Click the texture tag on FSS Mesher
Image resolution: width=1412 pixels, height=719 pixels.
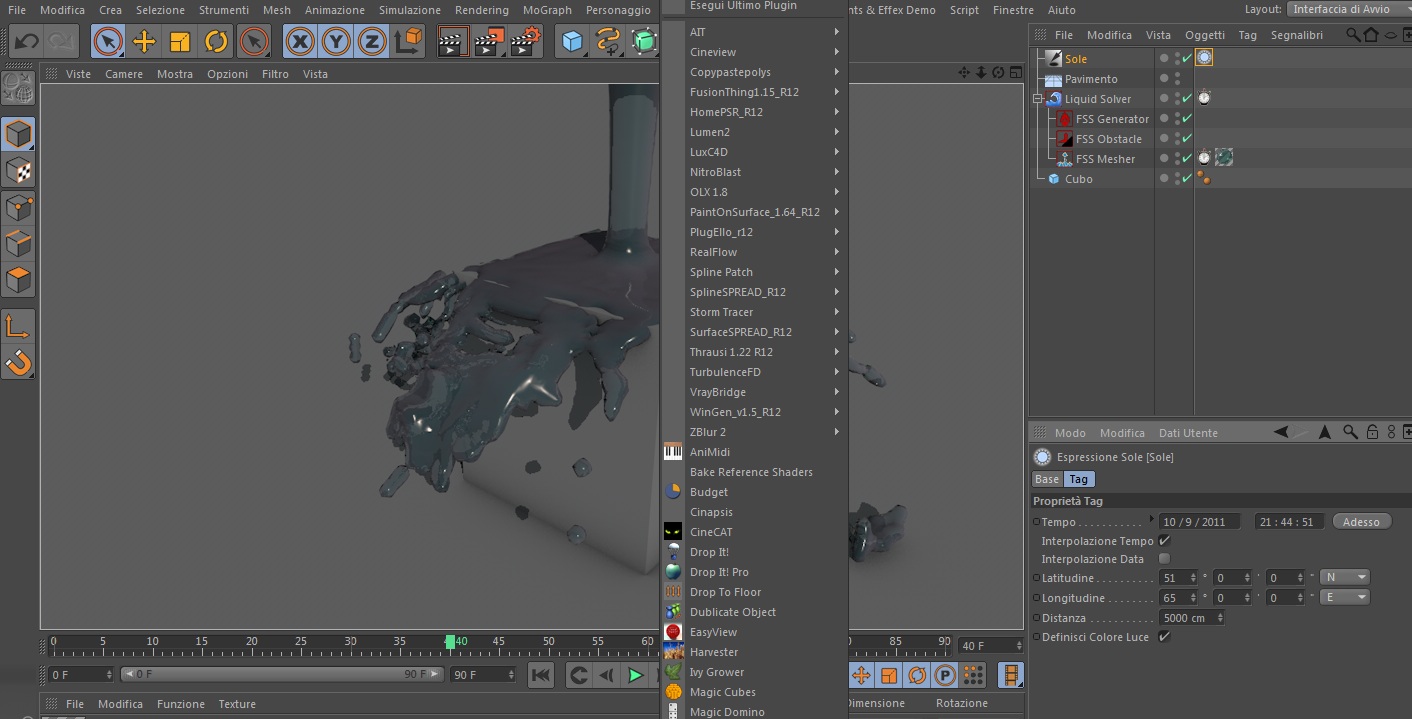(1223, 158)
